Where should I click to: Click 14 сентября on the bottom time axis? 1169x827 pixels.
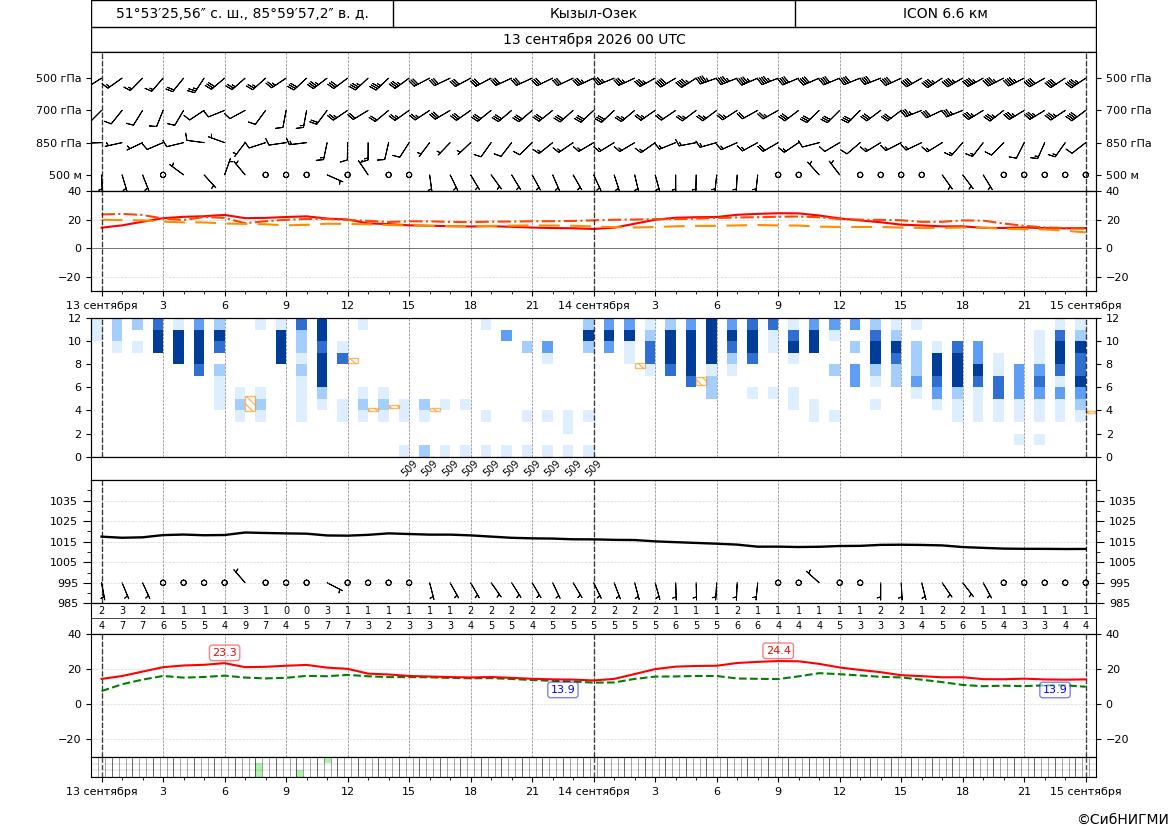pos(593,791)
